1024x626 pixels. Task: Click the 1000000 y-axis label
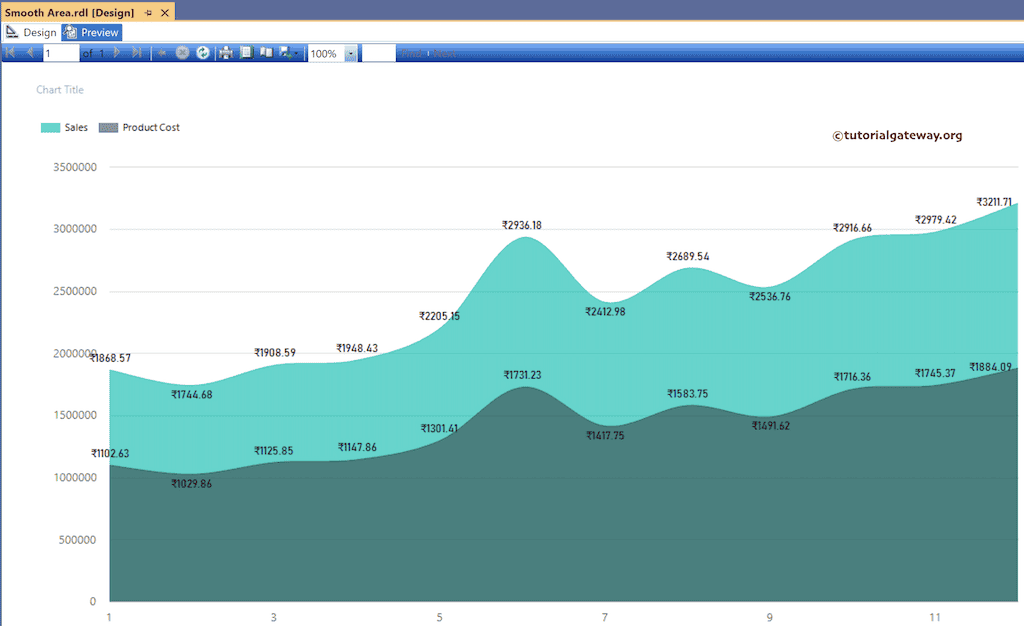pos(75,477)
